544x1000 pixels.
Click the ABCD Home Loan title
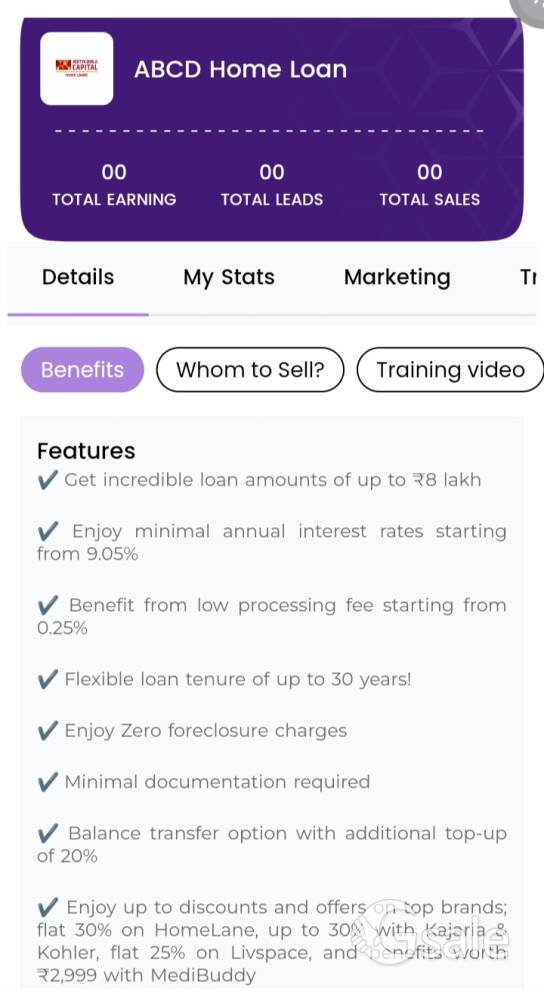pyautogui.click(x=240, y=69)
